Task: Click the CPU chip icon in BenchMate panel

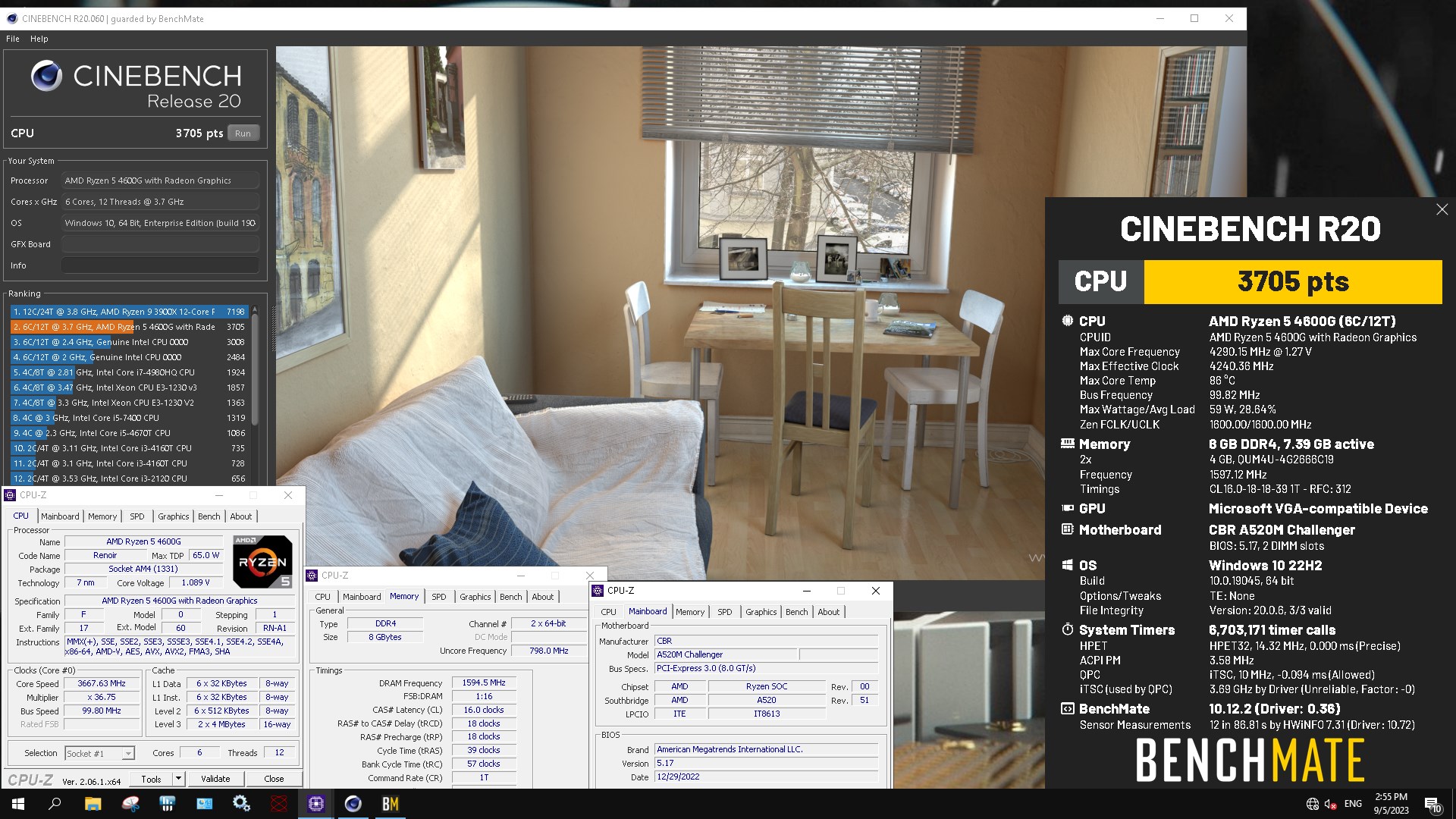Action: [x=1067, y=321]
